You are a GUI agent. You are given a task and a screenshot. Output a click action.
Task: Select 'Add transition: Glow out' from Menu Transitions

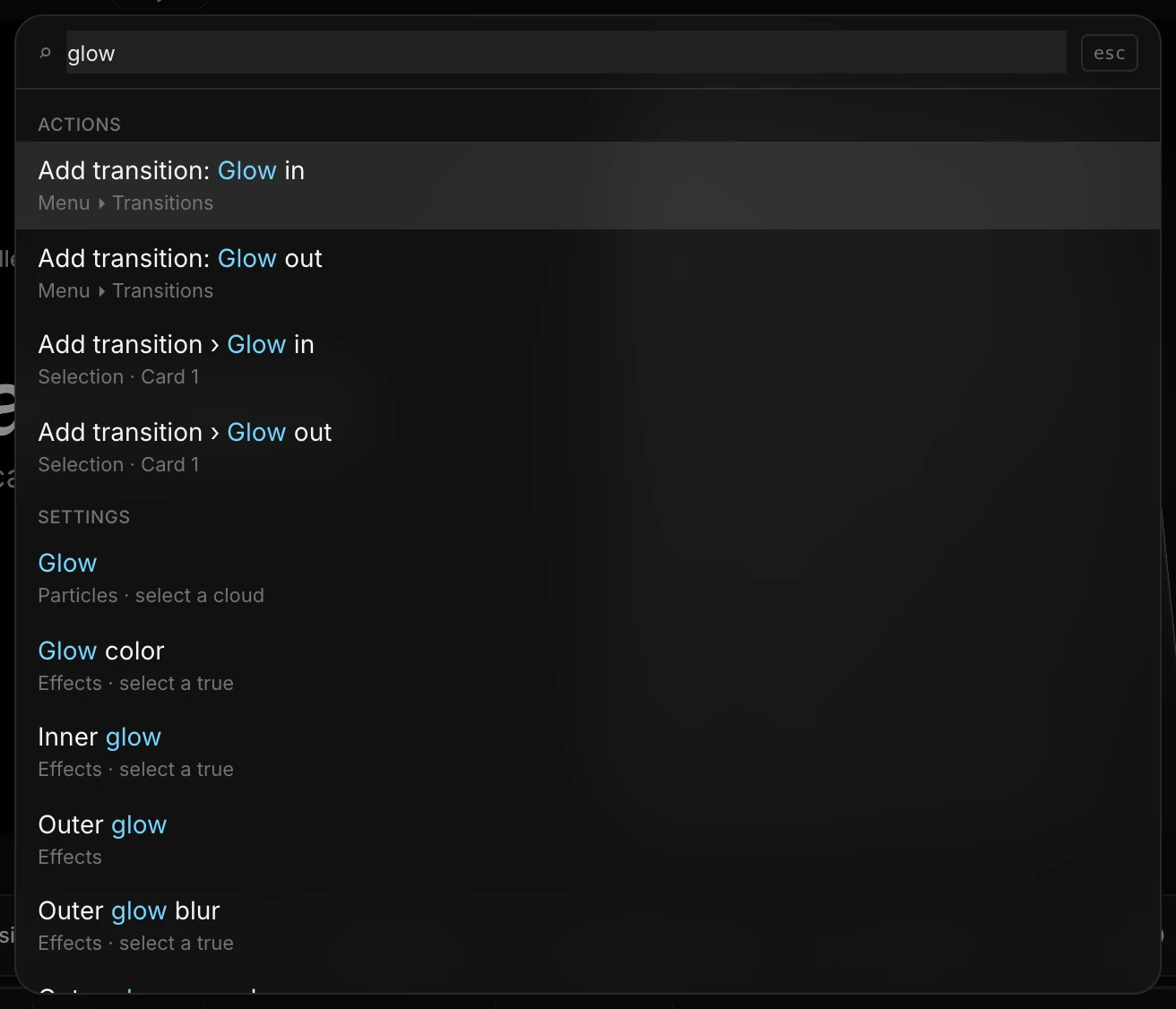(x=588, y=273)
